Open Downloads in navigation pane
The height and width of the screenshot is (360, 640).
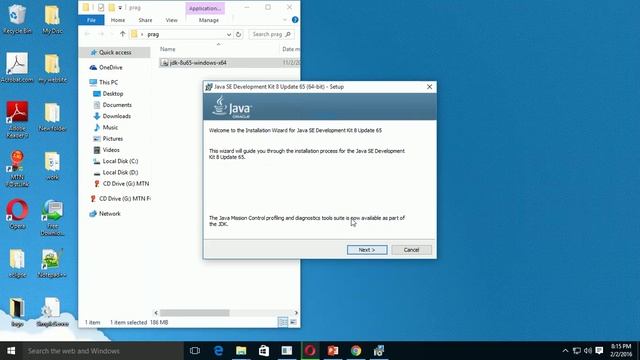click(x=116, y=116)
